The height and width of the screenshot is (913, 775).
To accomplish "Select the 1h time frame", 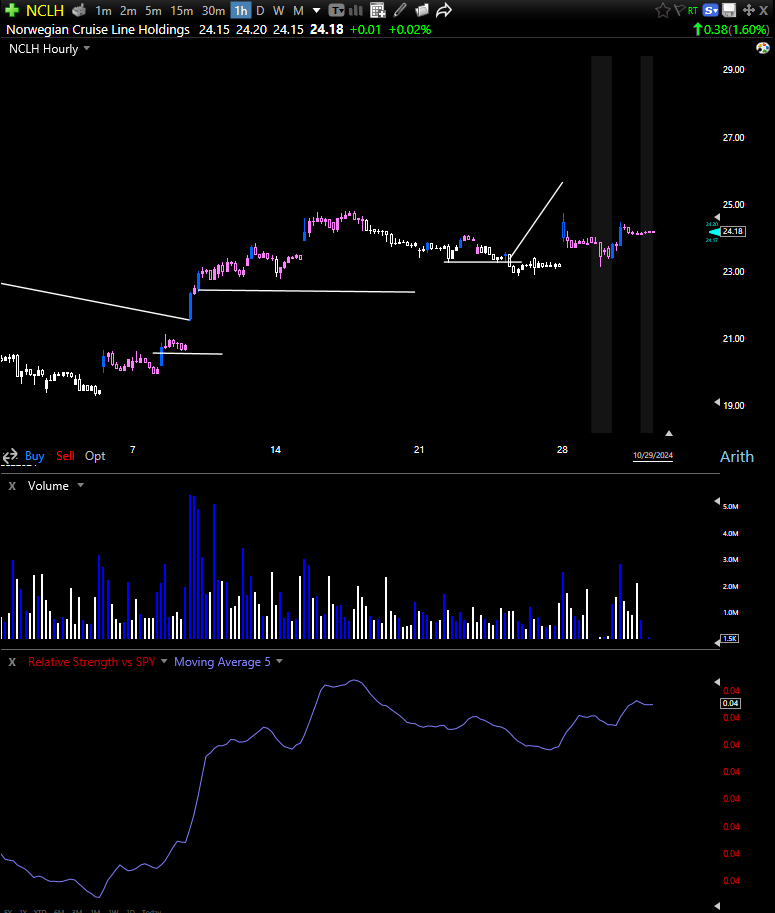I will pos(240,10).
